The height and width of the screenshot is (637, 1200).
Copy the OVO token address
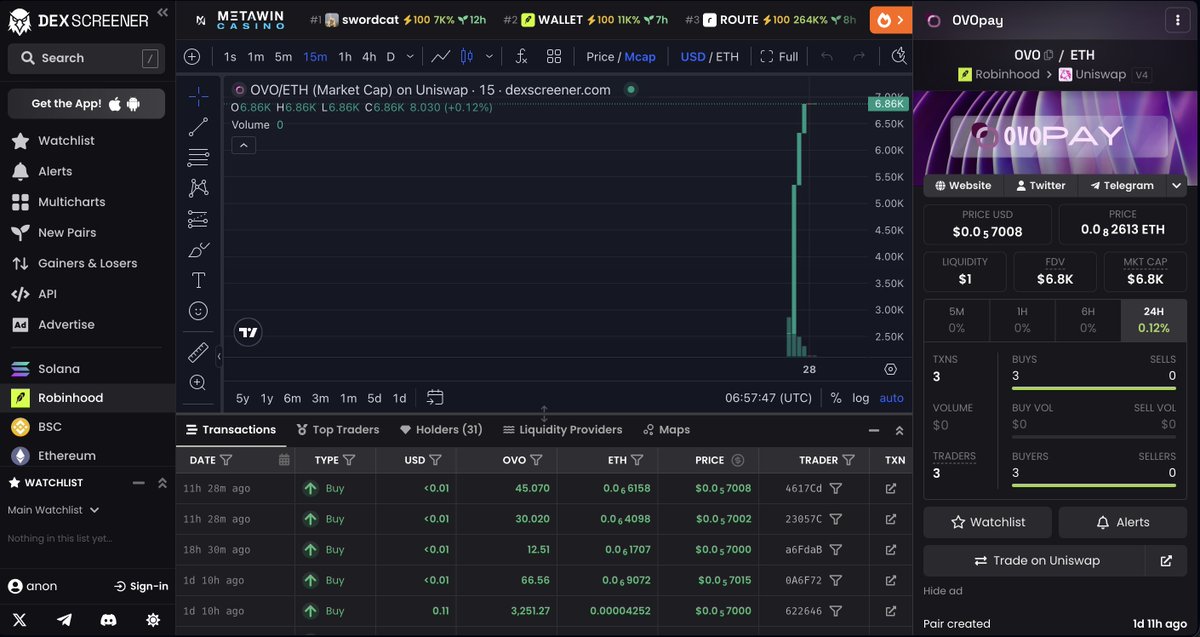coord(1049,56)
